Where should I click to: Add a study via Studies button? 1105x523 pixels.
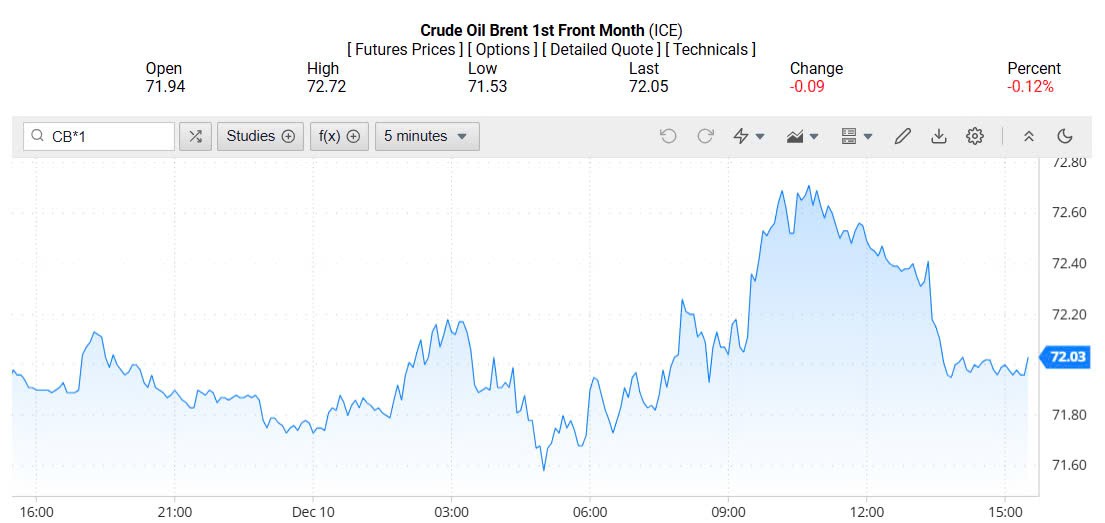pyautogui.click(x=261, y=136)
